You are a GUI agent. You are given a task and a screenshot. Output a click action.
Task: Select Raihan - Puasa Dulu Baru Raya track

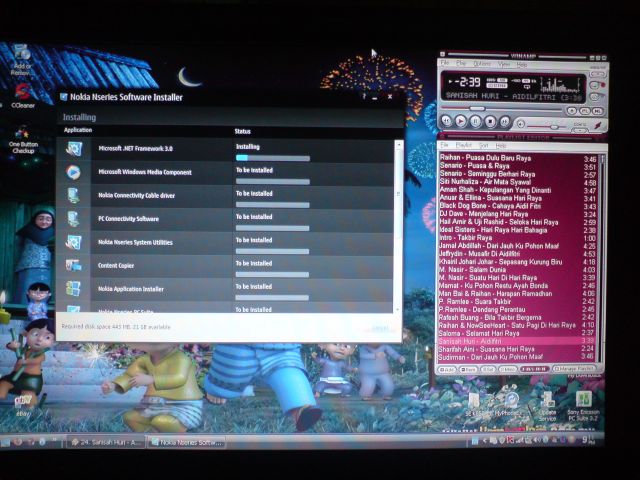[518, 158]
